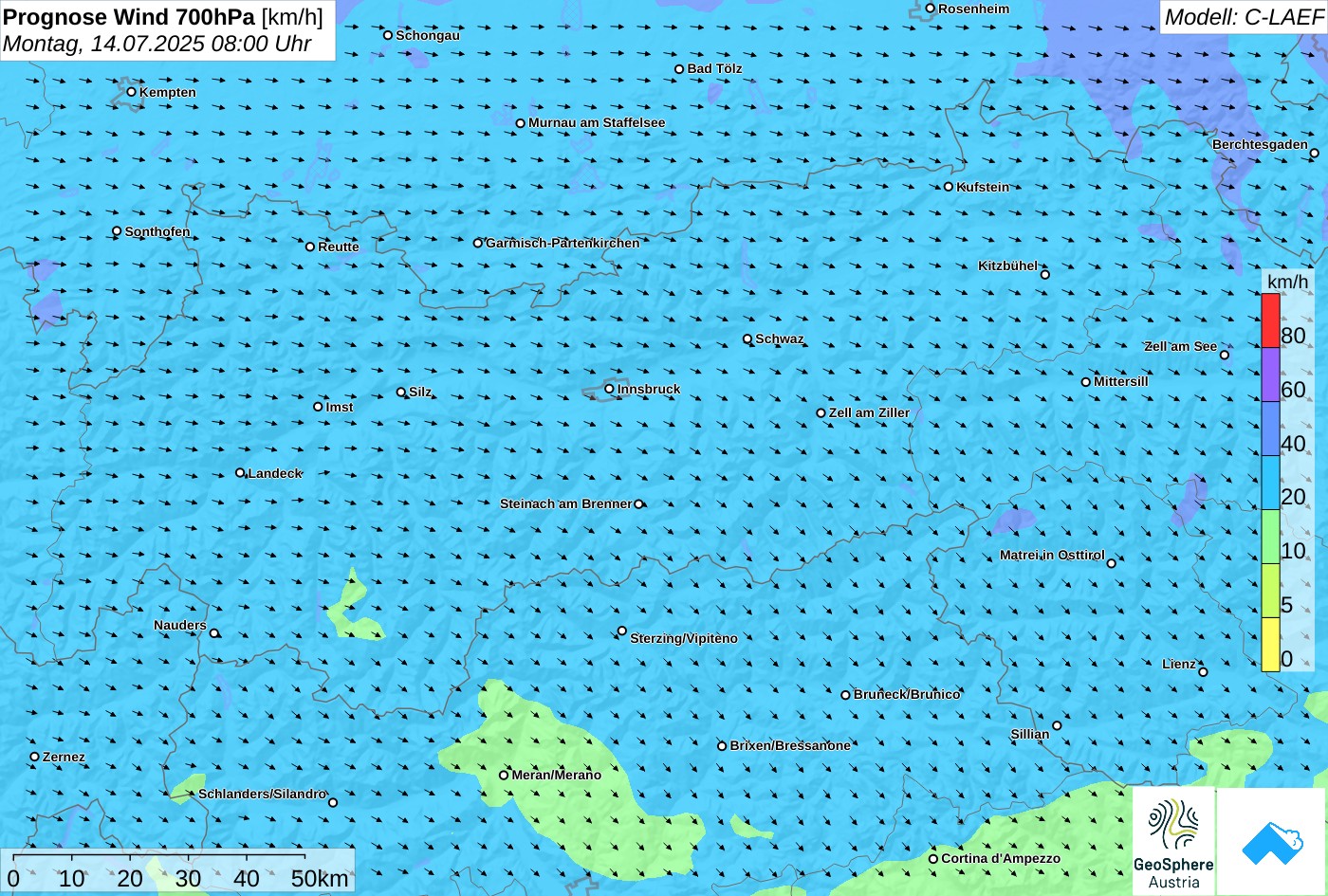Screen dimensions: 1328x896
Task: Click the blue cloud app logo
Action: [1271, 842]
